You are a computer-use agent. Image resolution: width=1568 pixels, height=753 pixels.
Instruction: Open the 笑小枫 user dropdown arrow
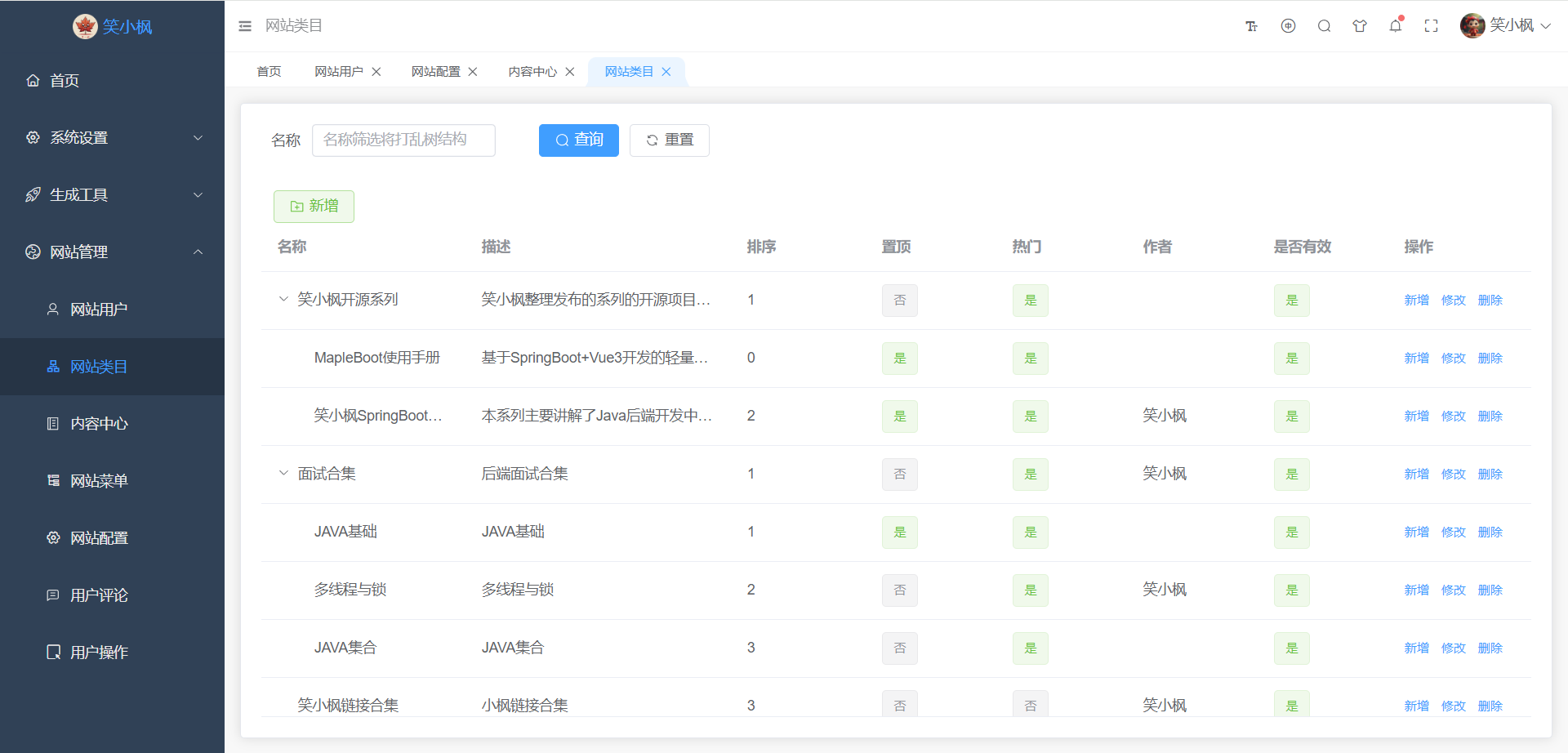tap(1546, 26)
